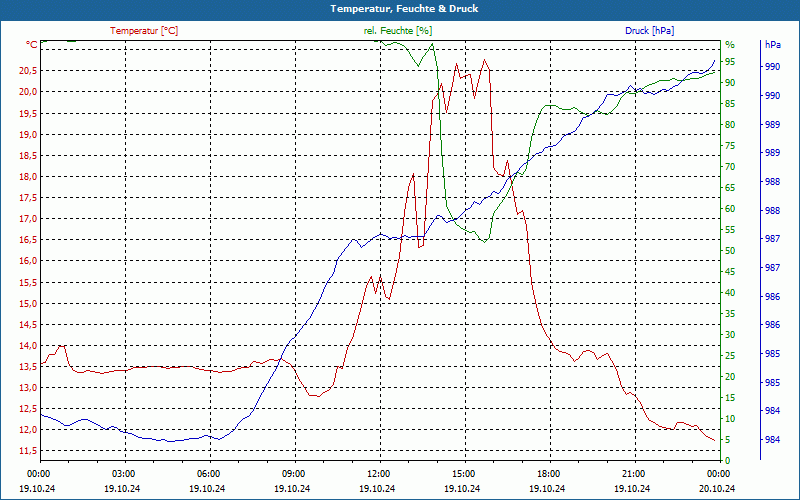The image size is (800, 500).
Task: Click the "09:00" time axis label
Action: tap(292, 474)
